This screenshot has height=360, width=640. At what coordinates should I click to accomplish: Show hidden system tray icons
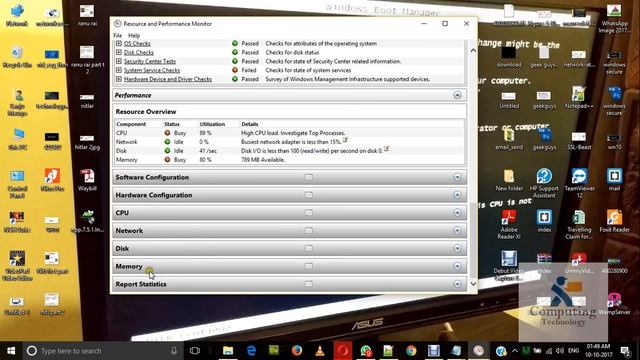point(515,351)
